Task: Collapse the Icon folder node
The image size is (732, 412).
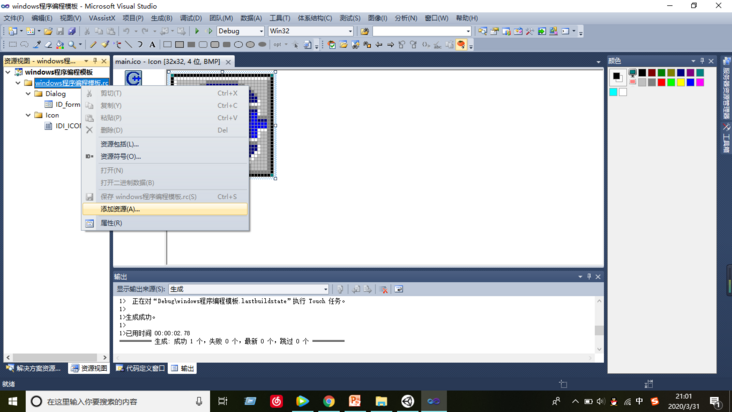Action: click(28, 115)
